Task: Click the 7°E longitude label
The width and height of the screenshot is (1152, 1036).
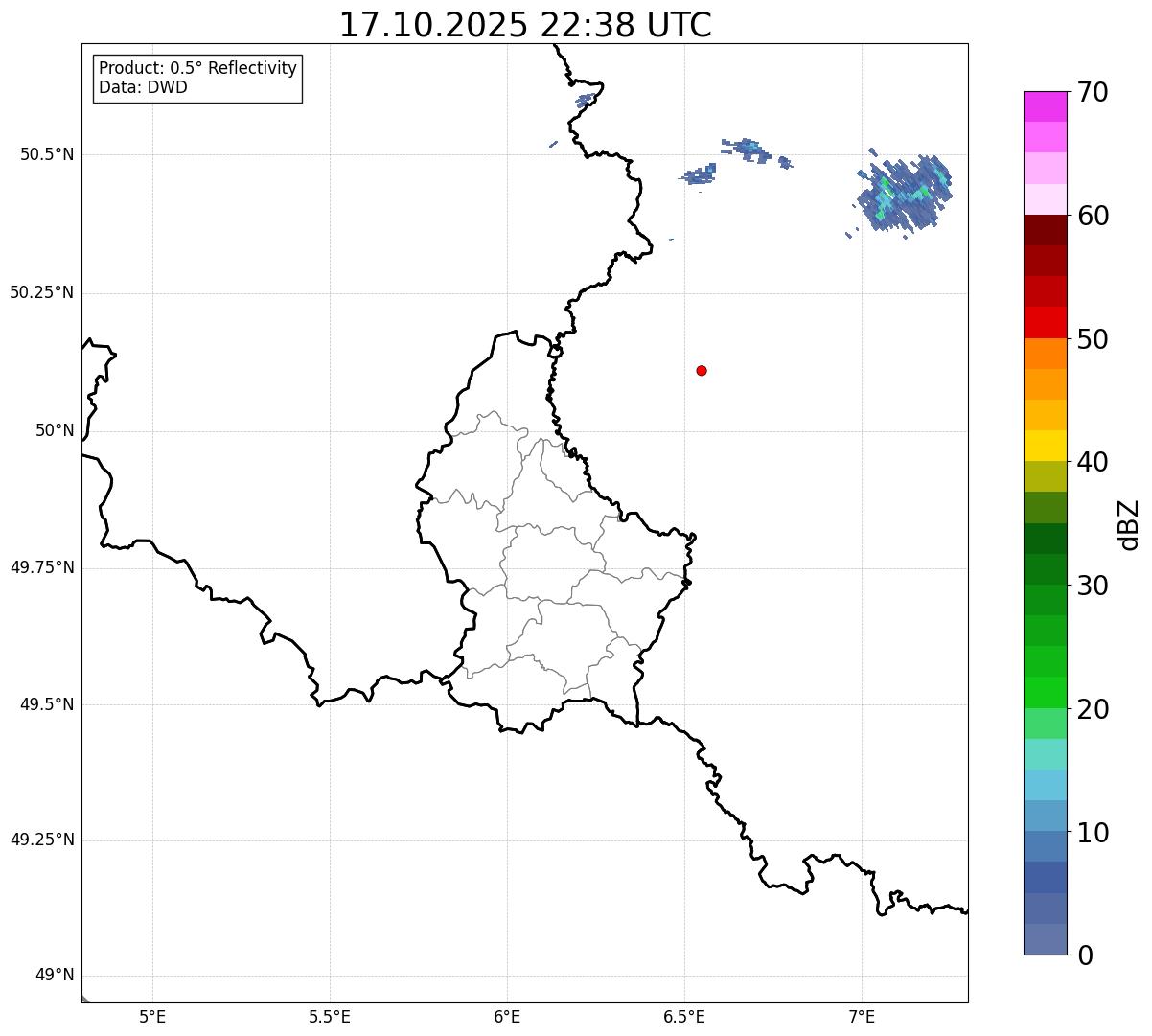Action: pos(862,1016)
